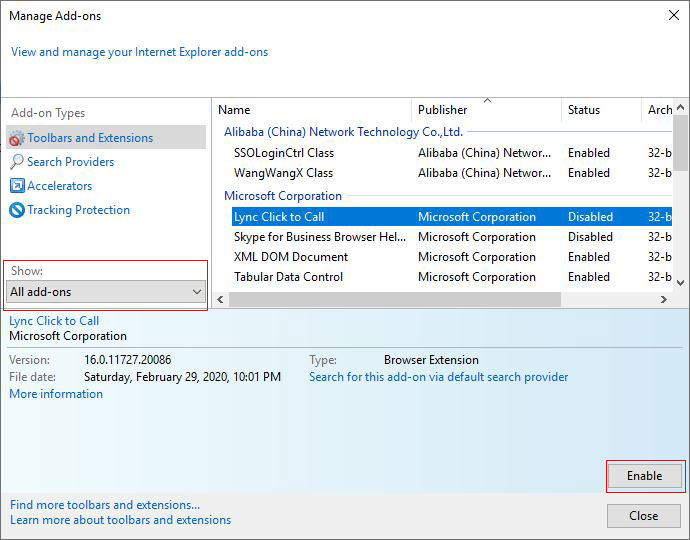Click the Lync Click to Call details title
This screenshot has width=690, height=540.
point(54,321)
